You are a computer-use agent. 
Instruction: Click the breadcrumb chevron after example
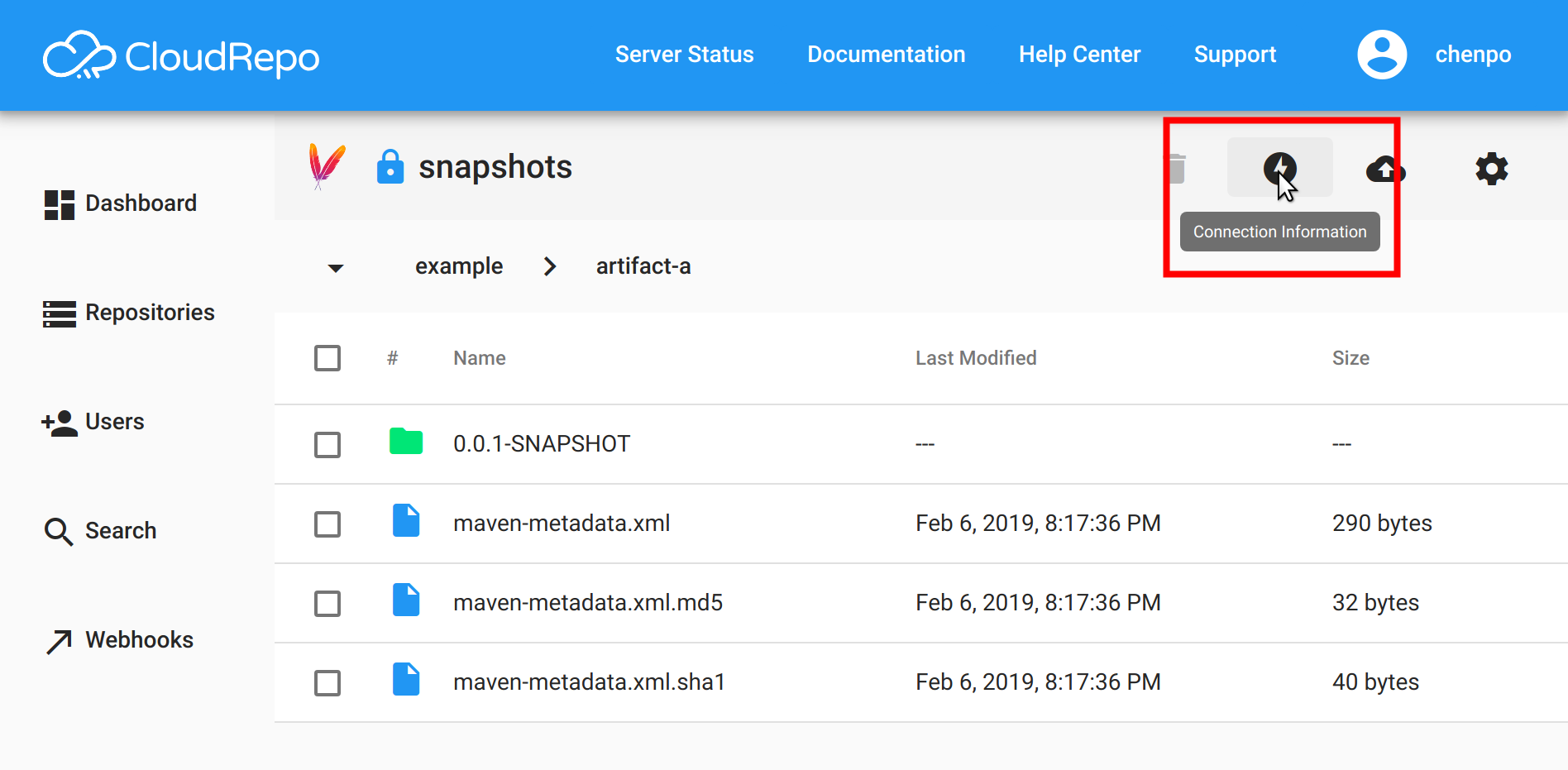point(550,266)
